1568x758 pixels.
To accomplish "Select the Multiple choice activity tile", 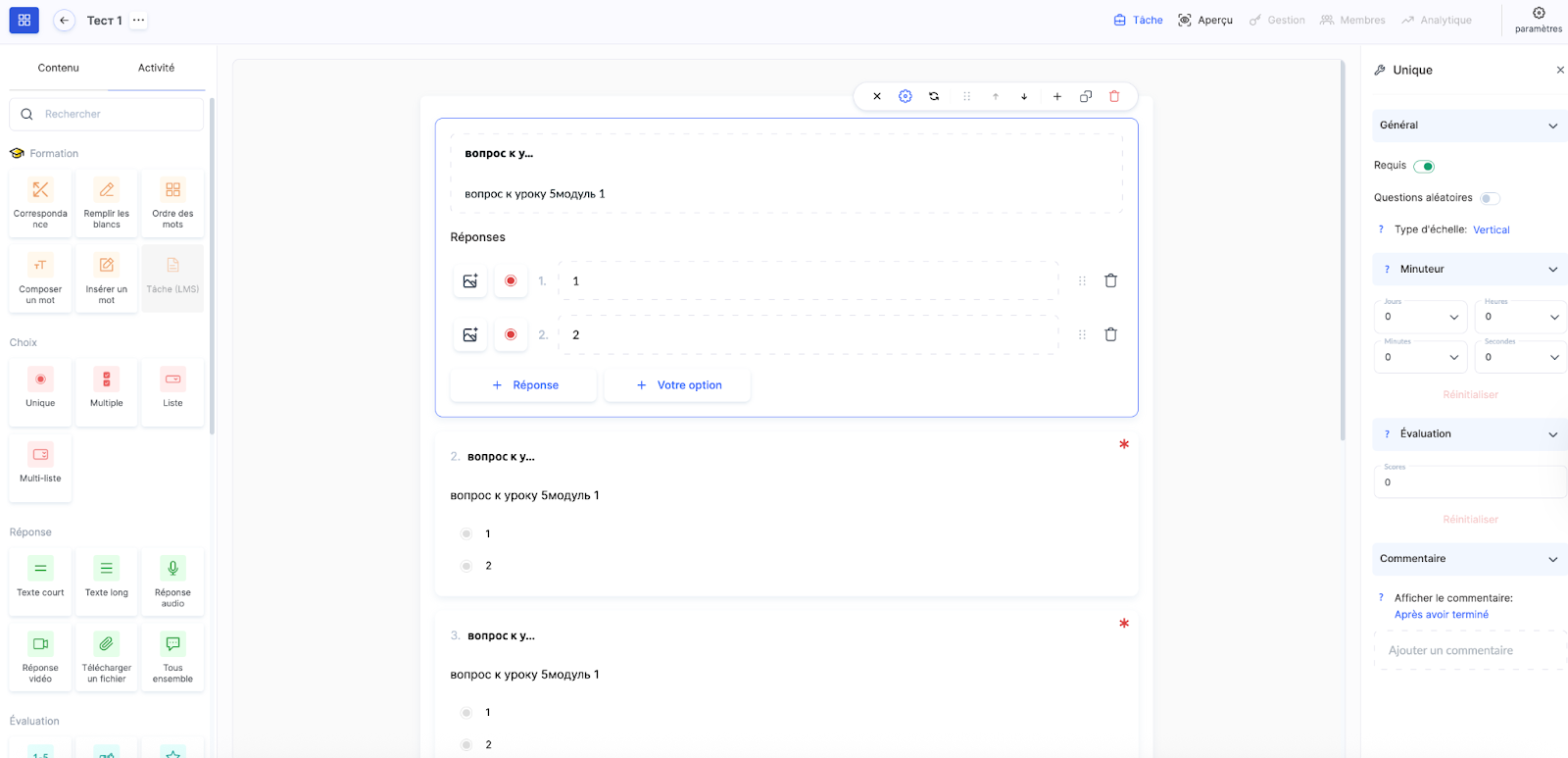I will tap(106, 388).
